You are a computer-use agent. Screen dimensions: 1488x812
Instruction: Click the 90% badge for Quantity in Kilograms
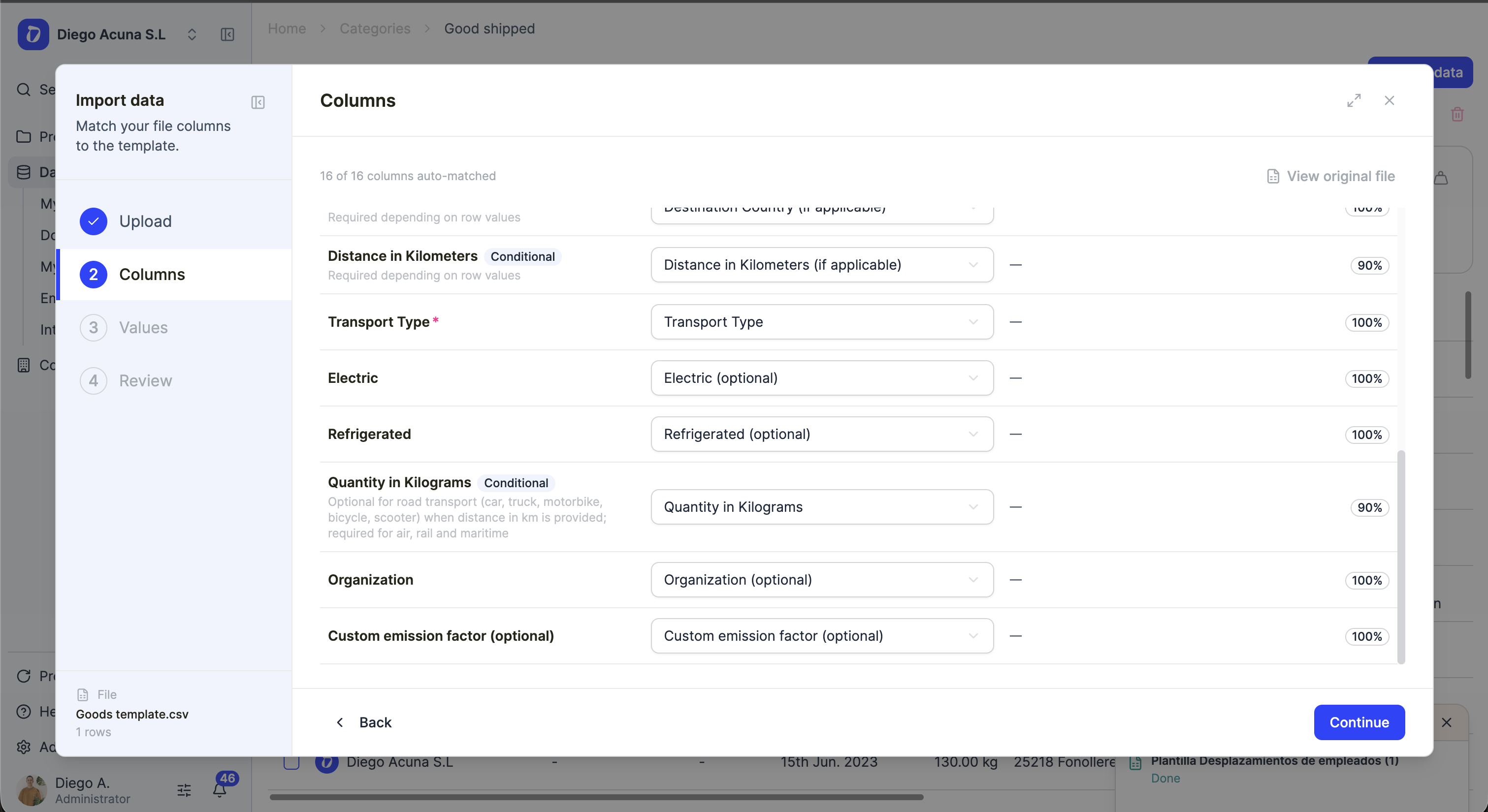coord(1370,508)
